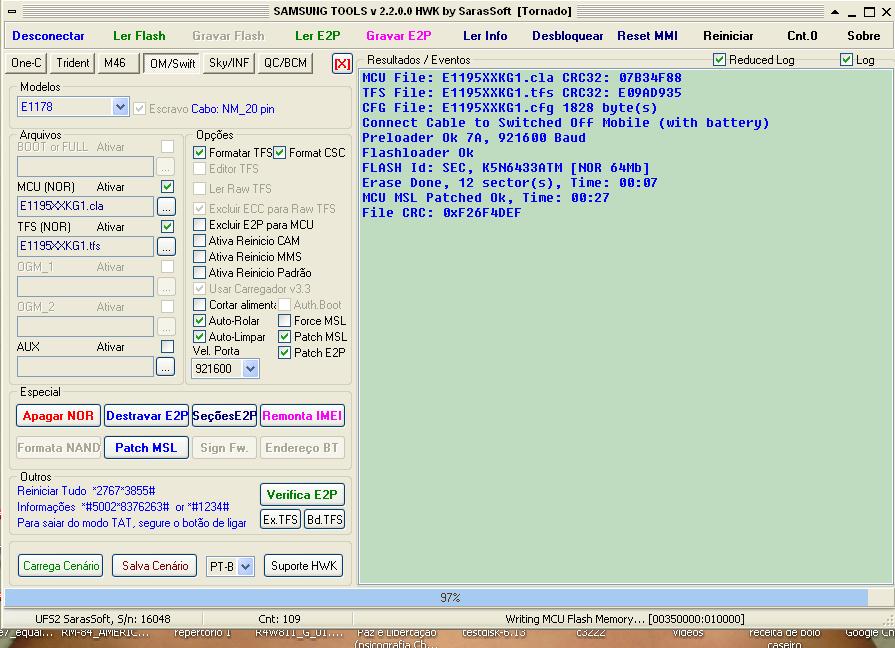Screen dimensions: 895x648
Task: Click the Salva Cenário button
Action: (155, 566)
